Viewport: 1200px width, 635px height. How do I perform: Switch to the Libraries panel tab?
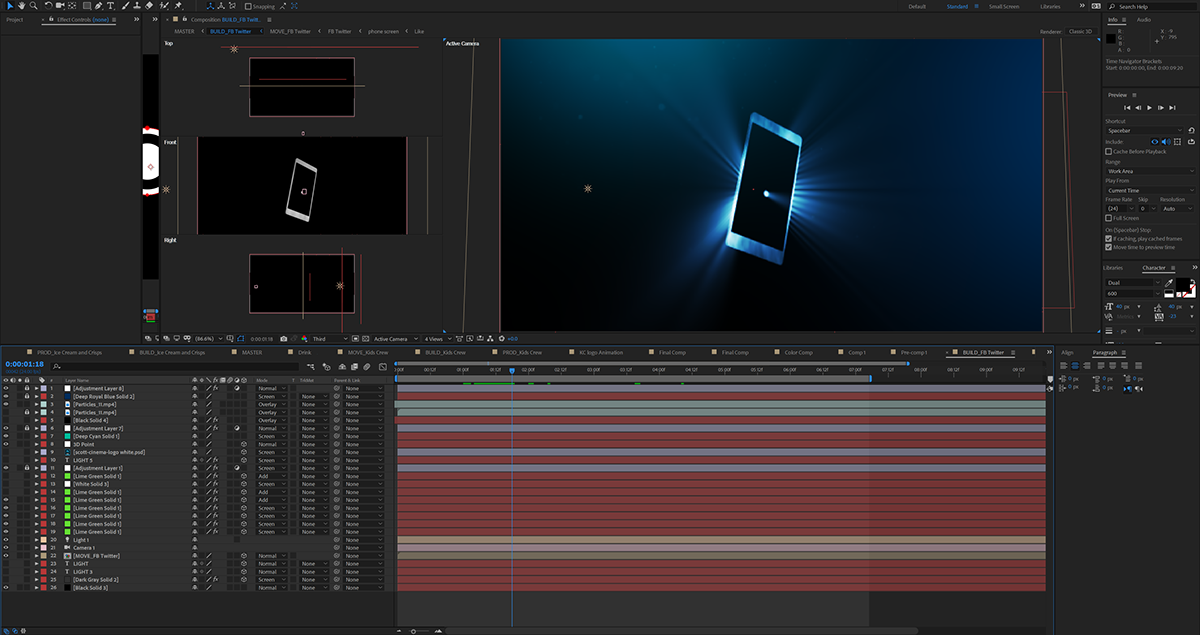click(x=1112, y=267)
